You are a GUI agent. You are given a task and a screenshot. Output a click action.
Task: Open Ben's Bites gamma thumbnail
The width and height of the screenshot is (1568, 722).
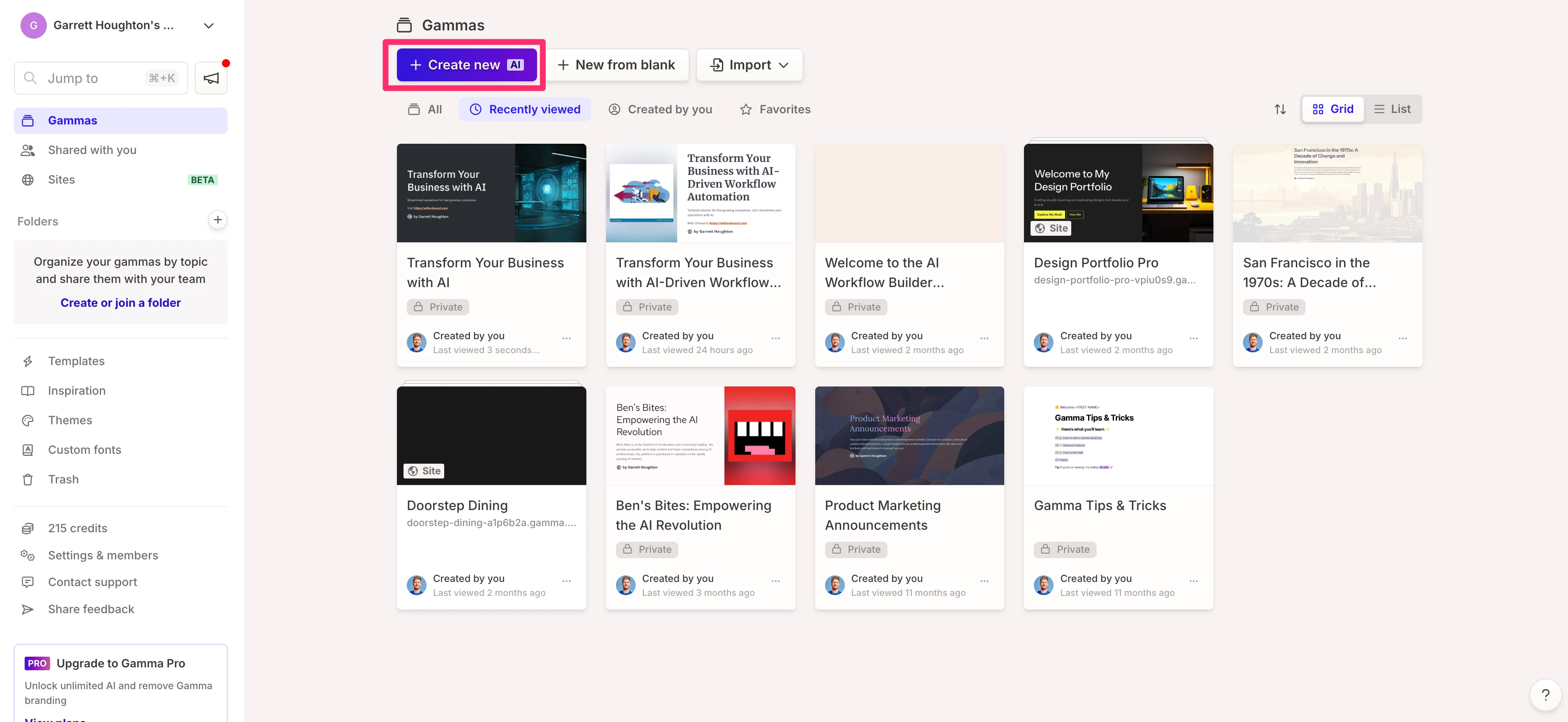[x=700, y=435]
